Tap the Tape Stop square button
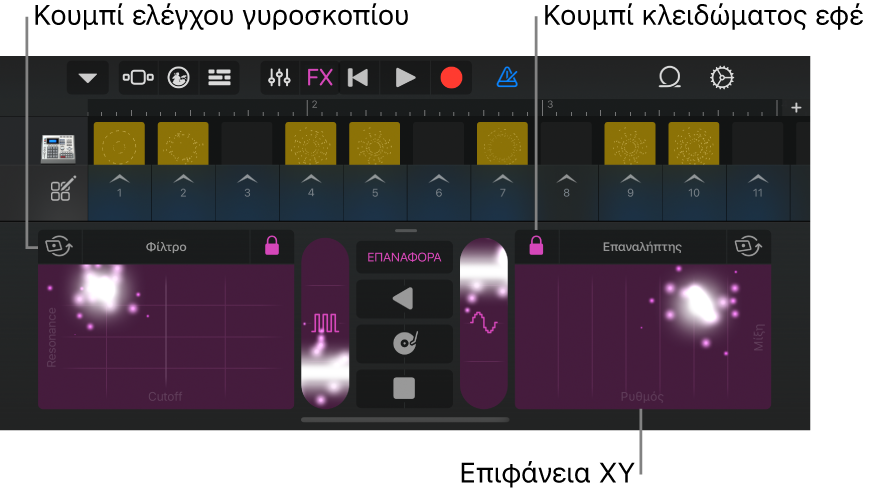The image size is (870, 500). tap(404, 388)
